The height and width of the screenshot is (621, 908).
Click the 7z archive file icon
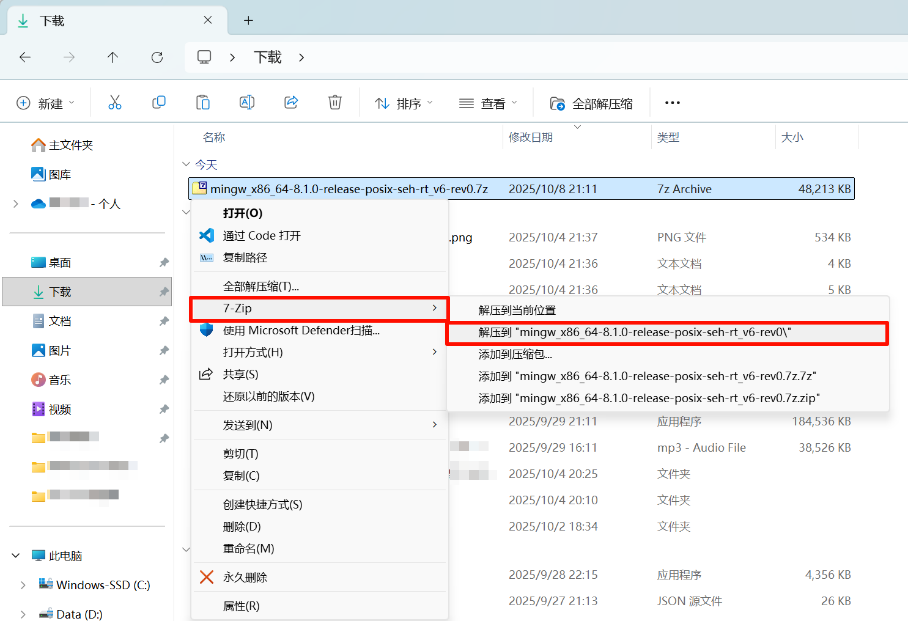200,188
